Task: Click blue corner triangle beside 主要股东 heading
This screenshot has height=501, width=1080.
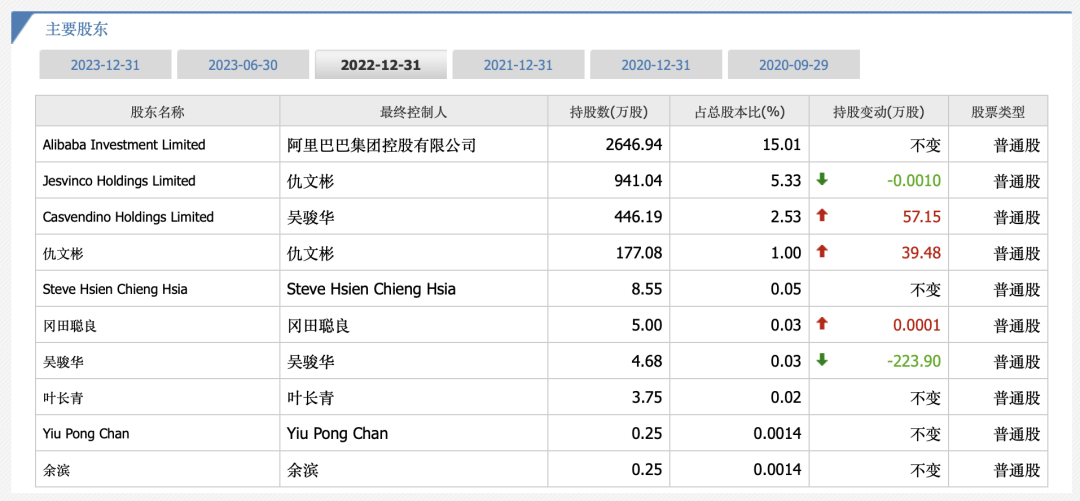Action: (22, 26)
